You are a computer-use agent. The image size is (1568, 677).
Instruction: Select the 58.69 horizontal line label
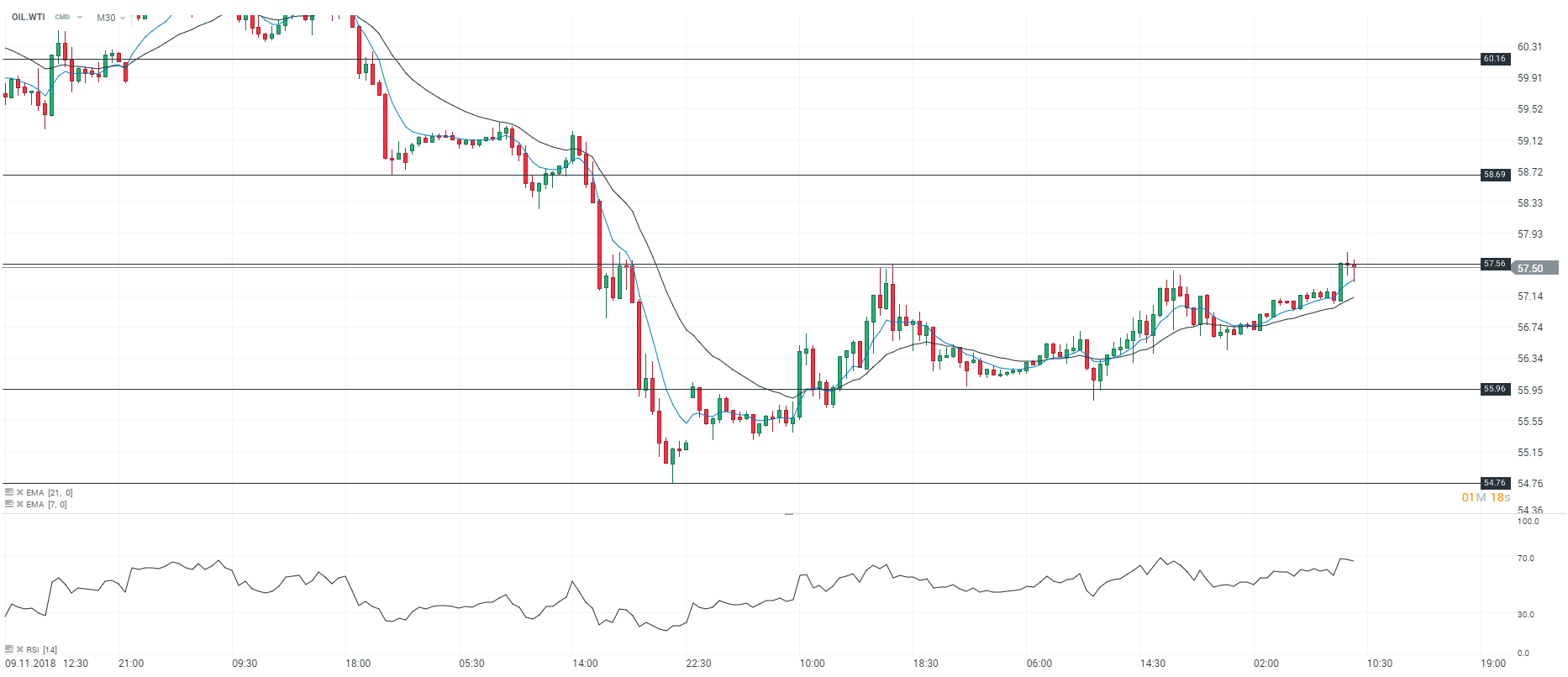point(1495,175)
